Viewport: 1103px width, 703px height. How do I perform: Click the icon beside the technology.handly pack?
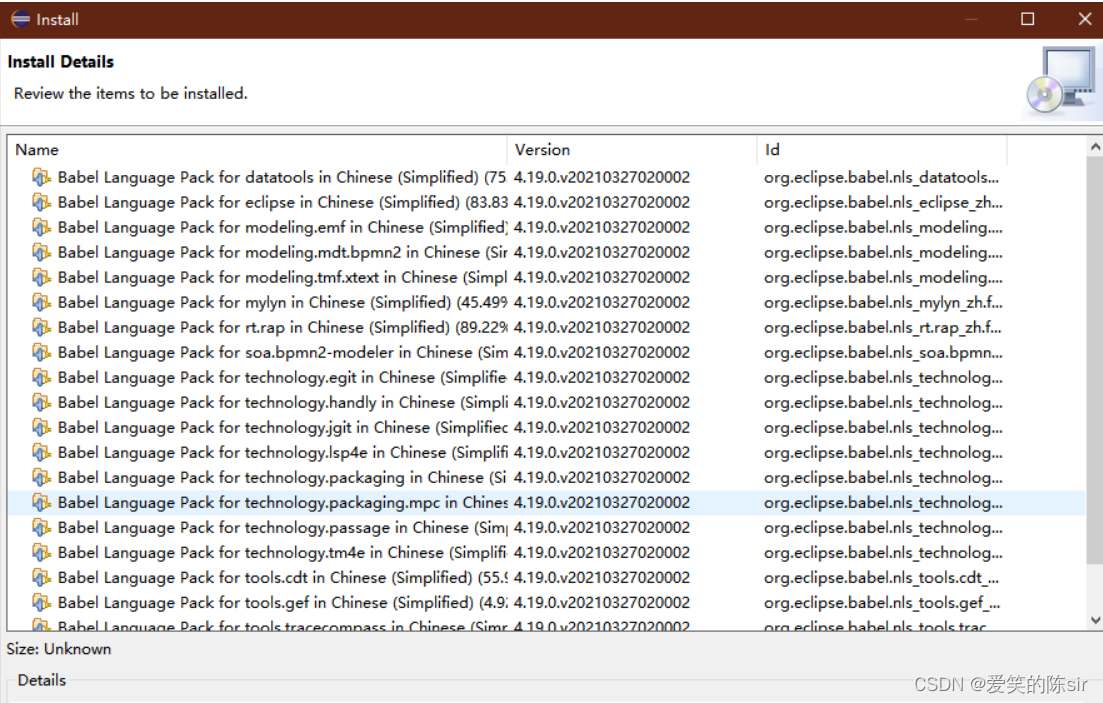pos(42,403)
